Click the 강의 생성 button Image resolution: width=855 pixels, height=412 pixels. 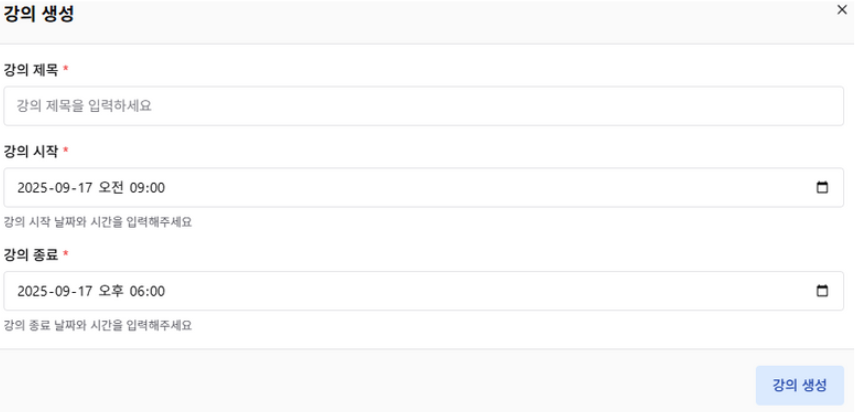click(x=799, y=385)
